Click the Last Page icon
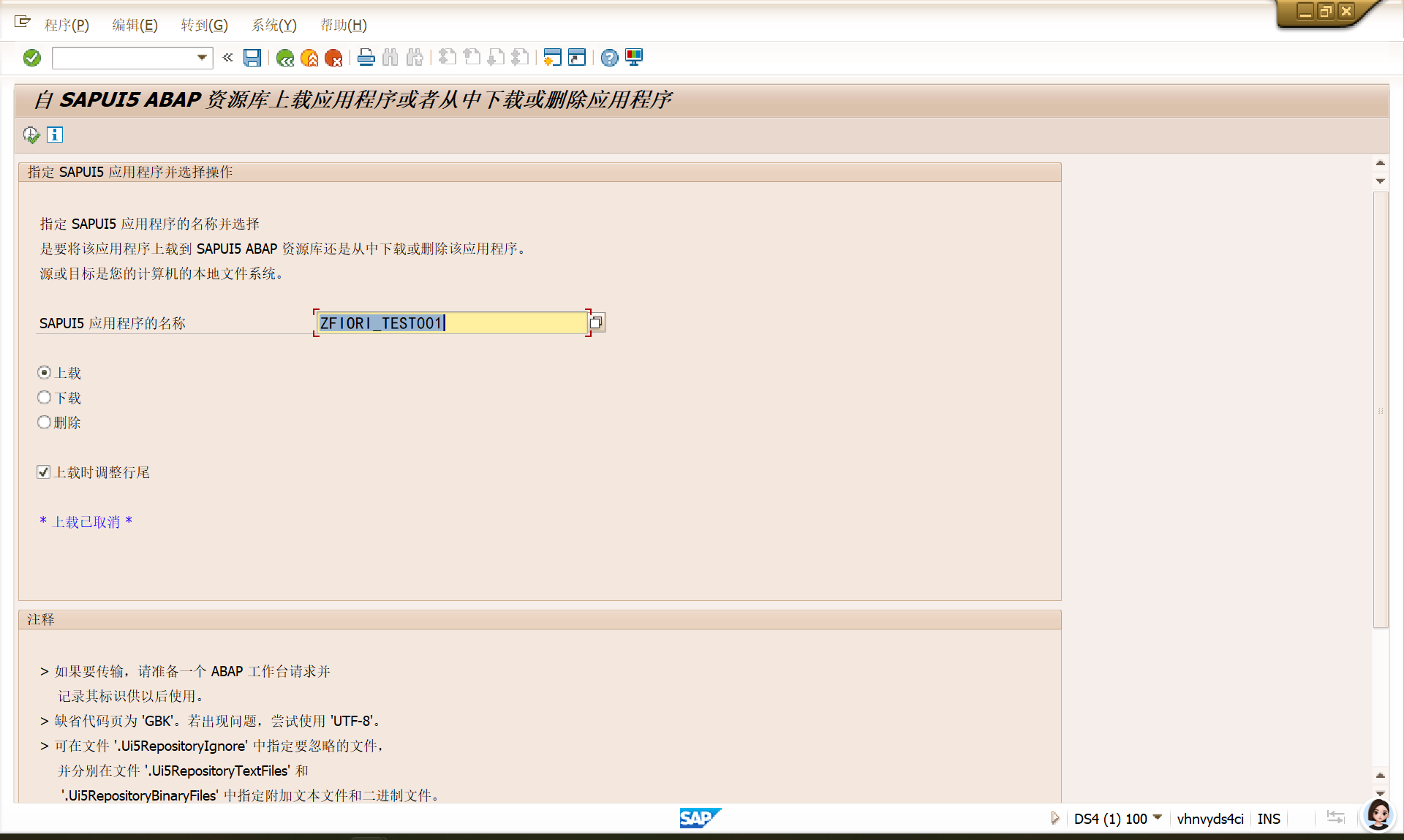1404x840 pixels. (520, 58)
